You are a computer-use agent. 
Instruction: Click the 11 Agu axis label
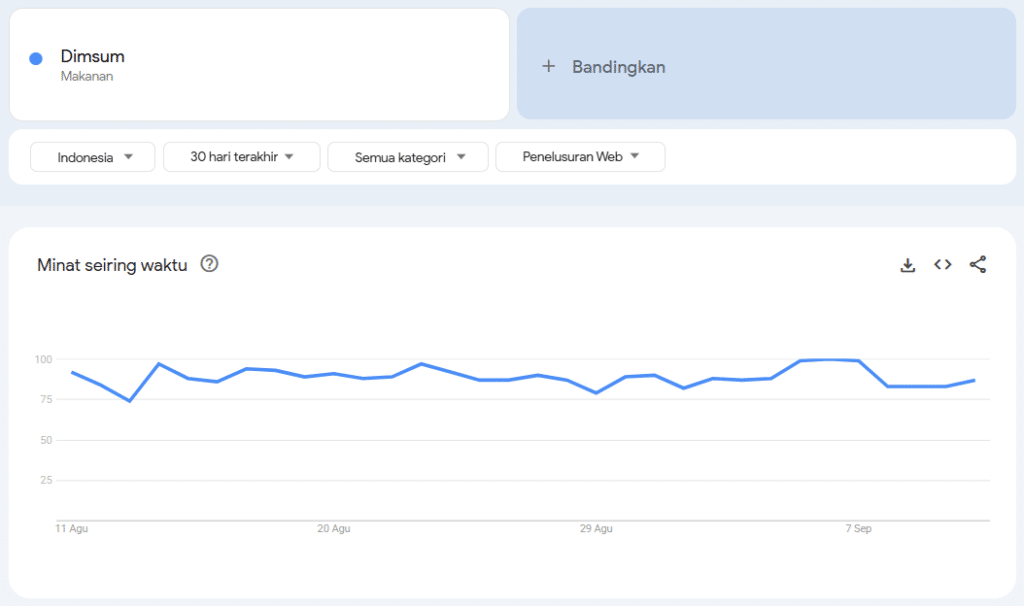71,528
